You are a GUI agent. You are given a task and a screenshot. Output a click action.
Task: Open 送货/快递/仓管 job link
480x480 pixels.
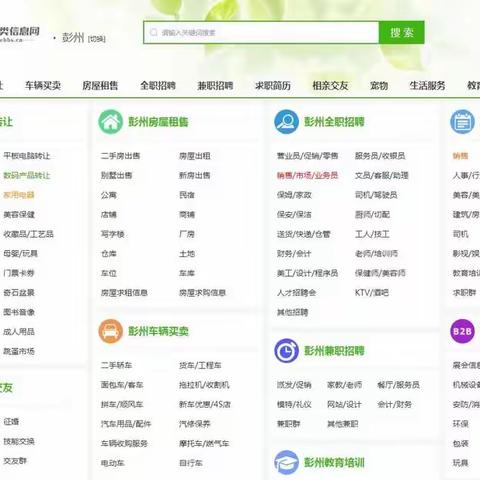303,234
